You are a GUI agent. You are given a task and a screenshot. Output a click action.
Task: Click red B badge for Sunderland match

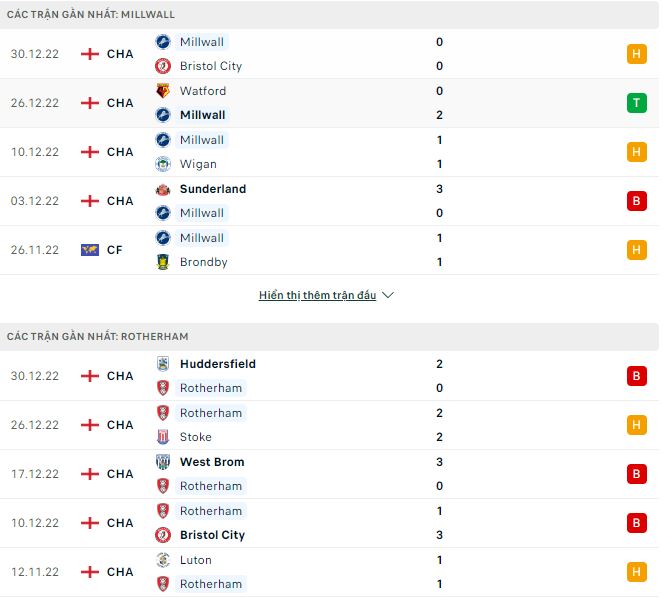(x=636, y=201)
